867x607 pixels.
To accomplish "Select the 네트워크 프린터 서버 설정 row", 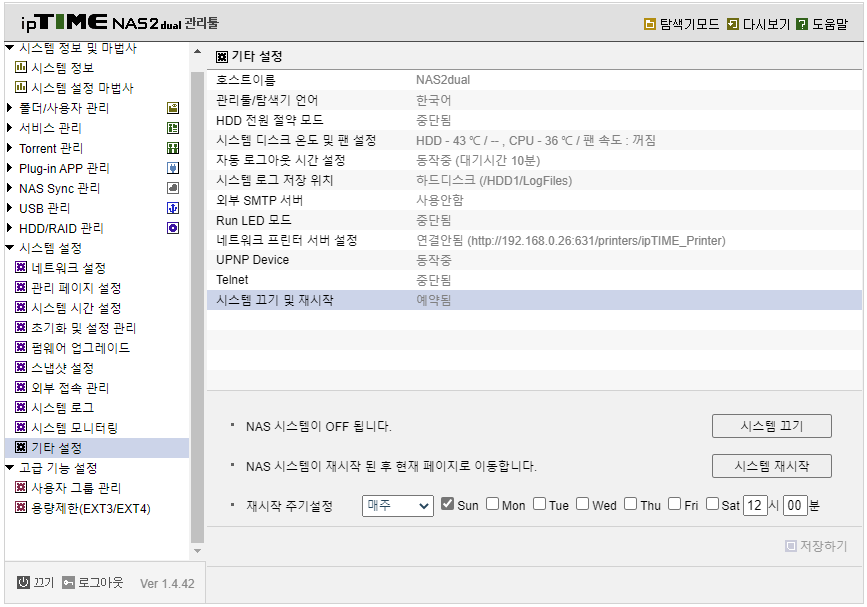I will (x=534, y=240).
